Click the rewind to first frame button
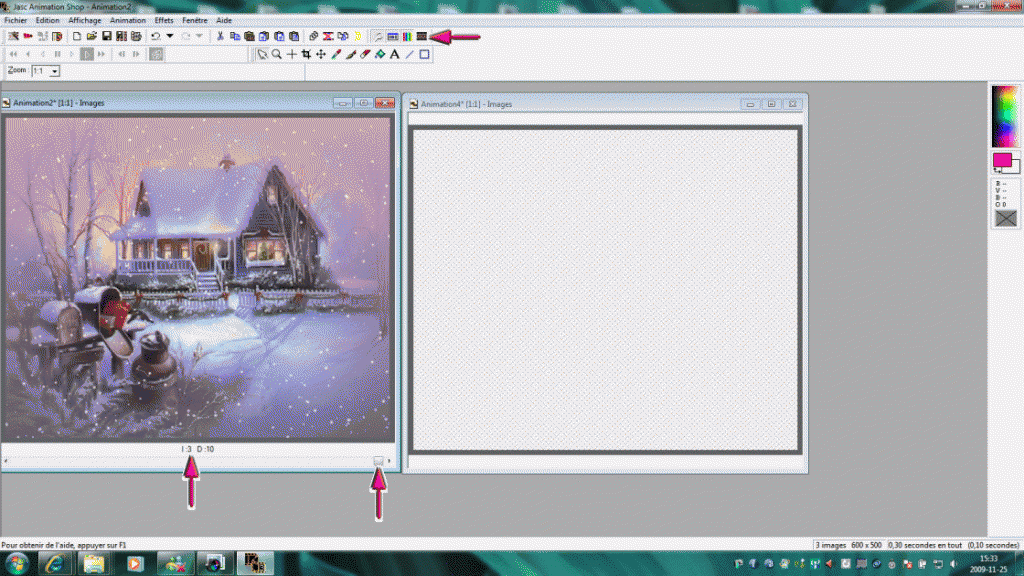 tap(13, 55)
